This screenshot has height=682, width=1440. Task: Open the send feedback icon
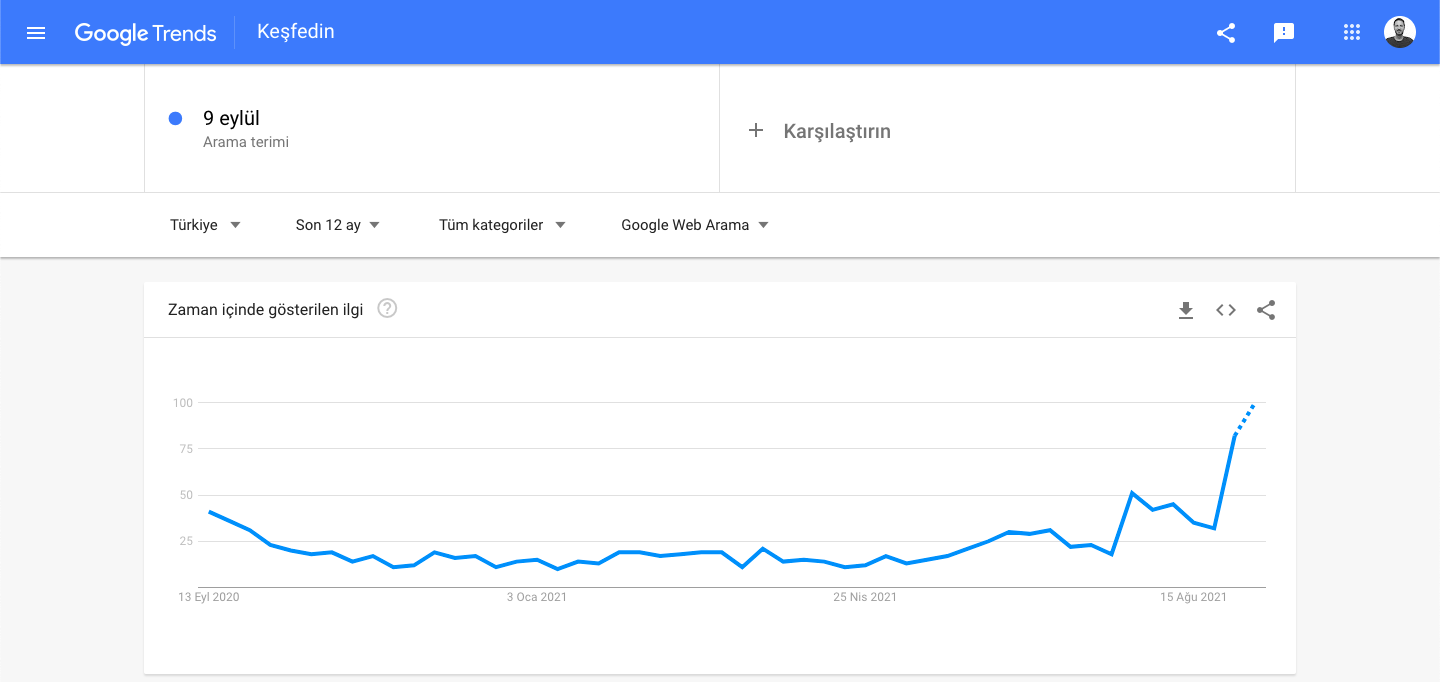1284,33
